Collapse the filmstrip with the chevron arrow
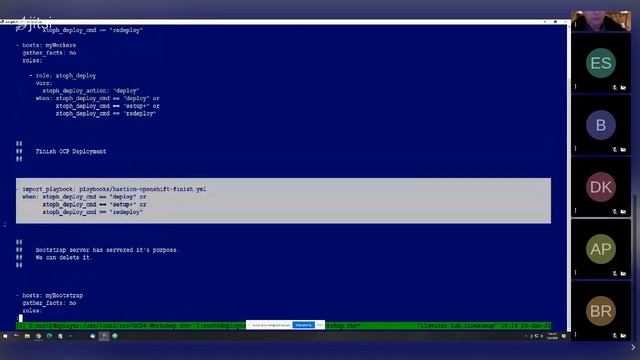The image size is (640, 360). tap(633, 347)
